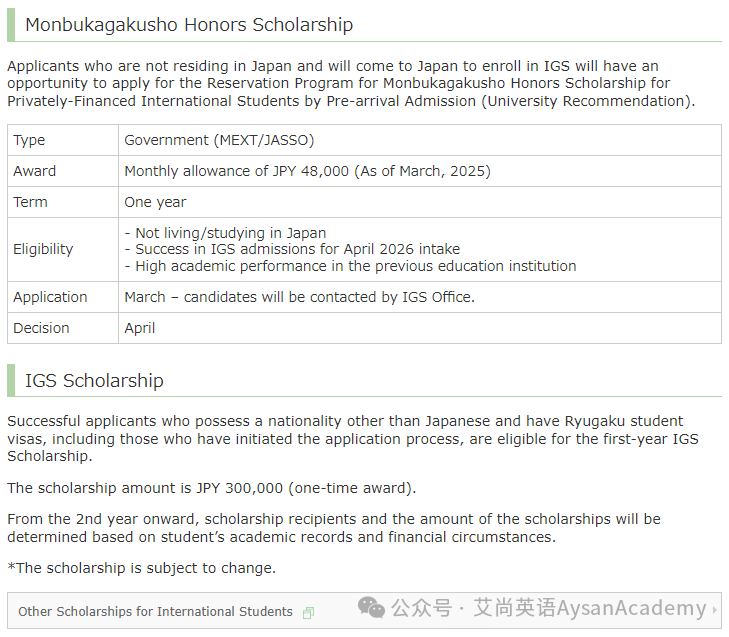
Task: Click the Monbukagakusho Honors Scholarship heading
Action: [x=189, y=25]
